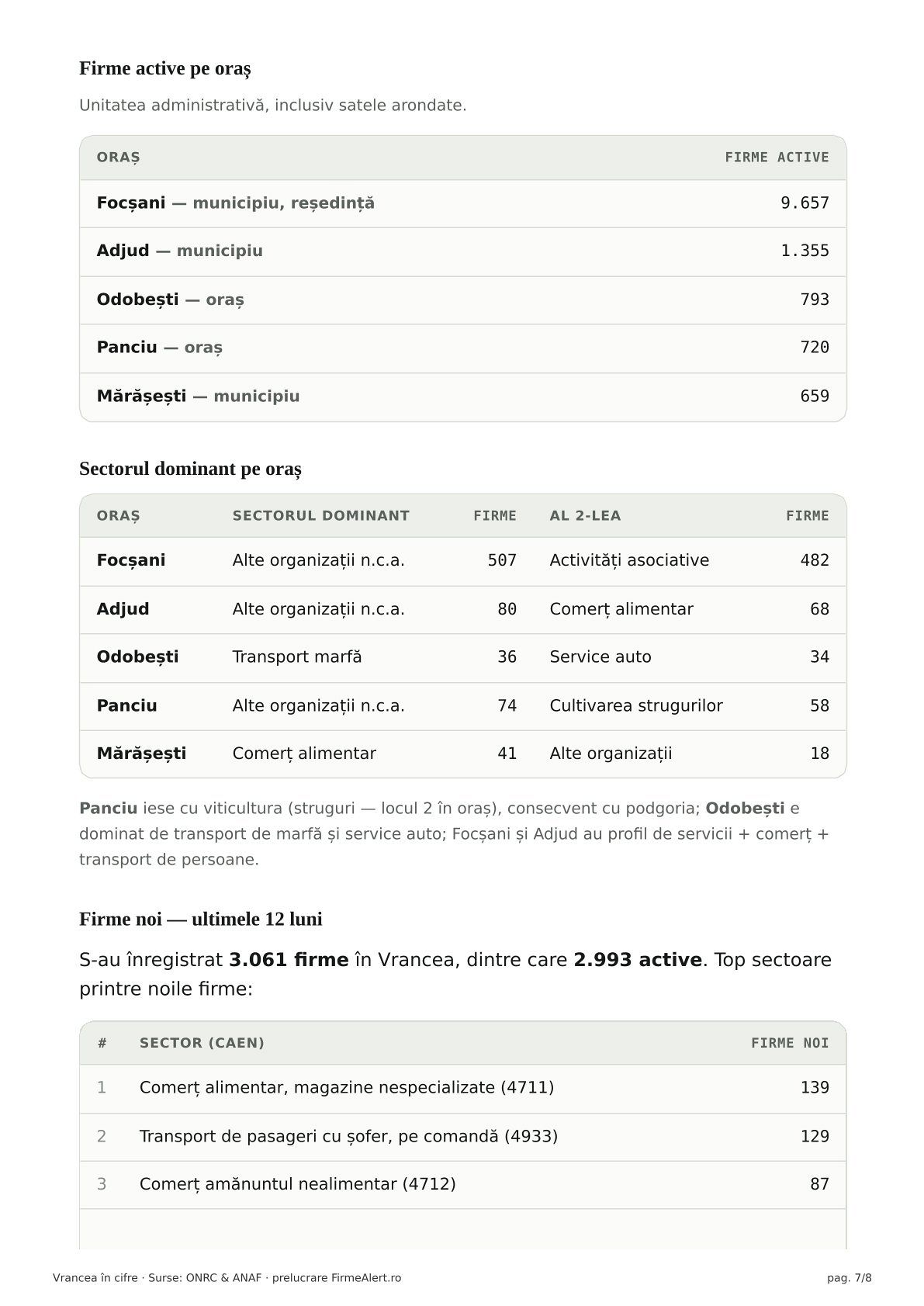Select the 'Activități asociative' cell for Focșani

(629, 560)
